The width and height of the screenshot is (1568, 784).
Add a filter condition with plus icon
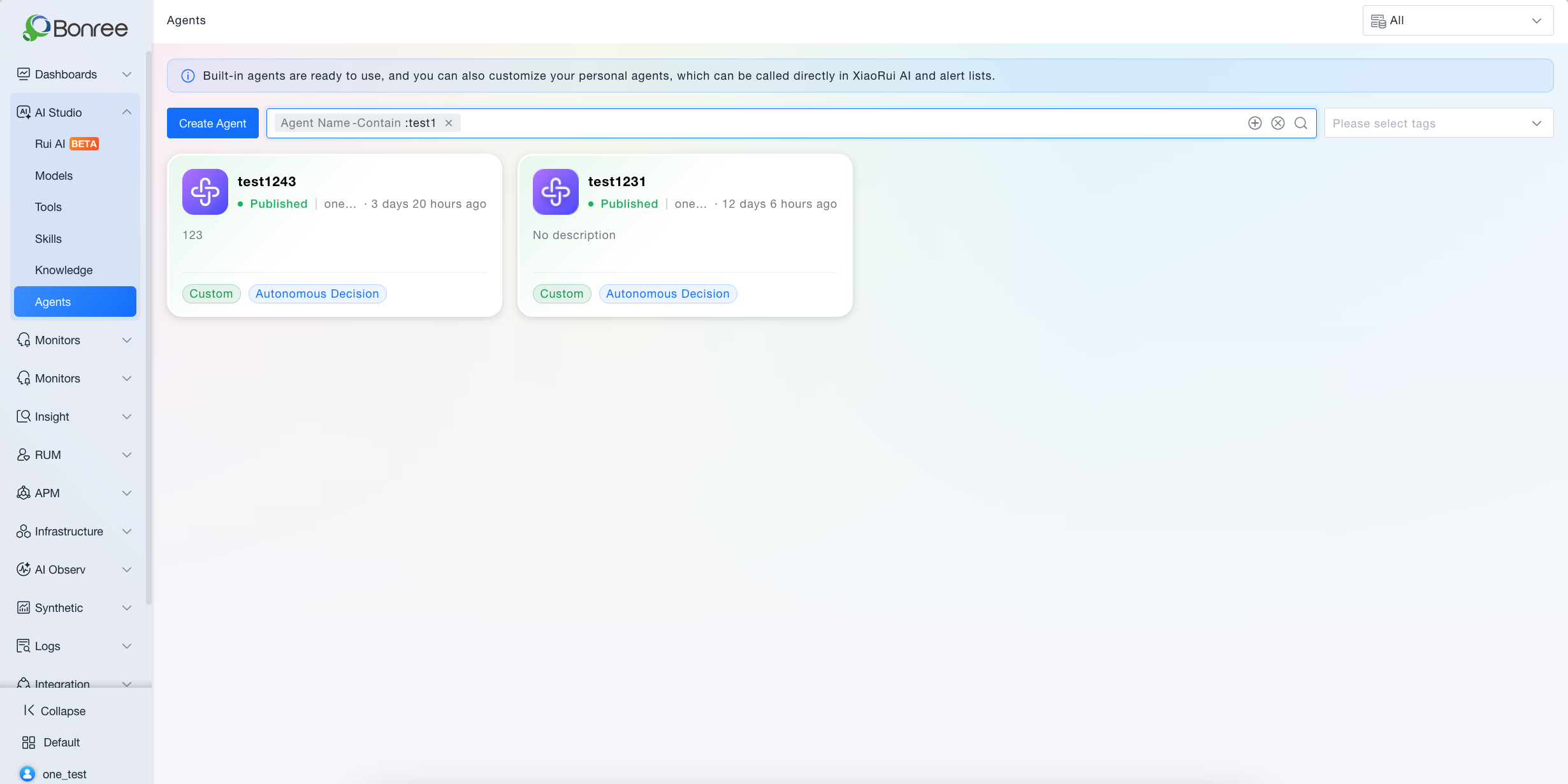1255,123
